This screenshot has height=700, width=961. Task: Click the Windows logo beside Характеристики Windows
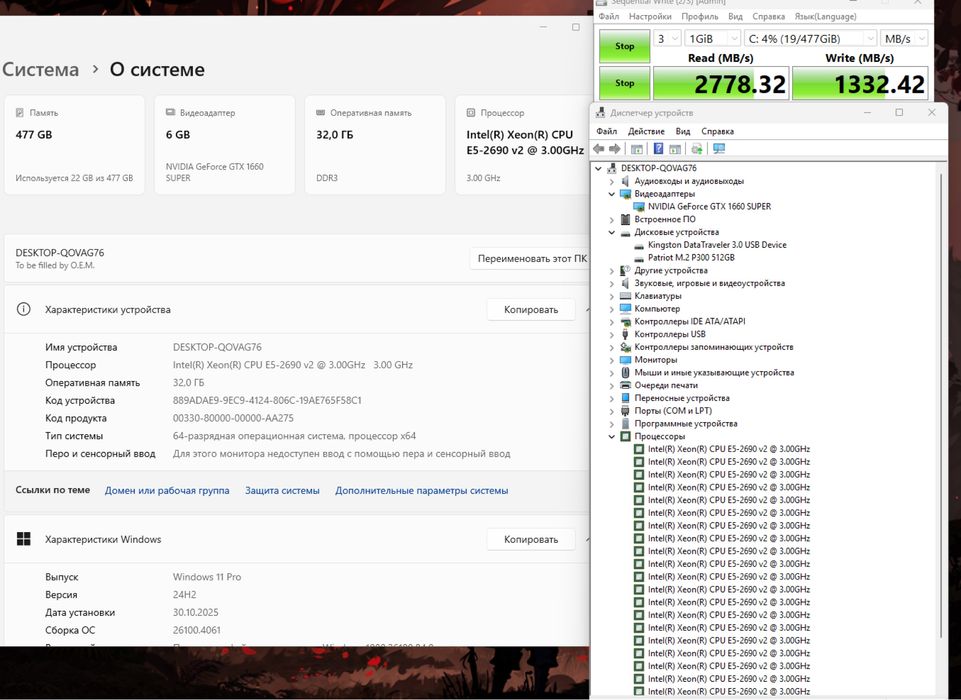click(23, 539)
